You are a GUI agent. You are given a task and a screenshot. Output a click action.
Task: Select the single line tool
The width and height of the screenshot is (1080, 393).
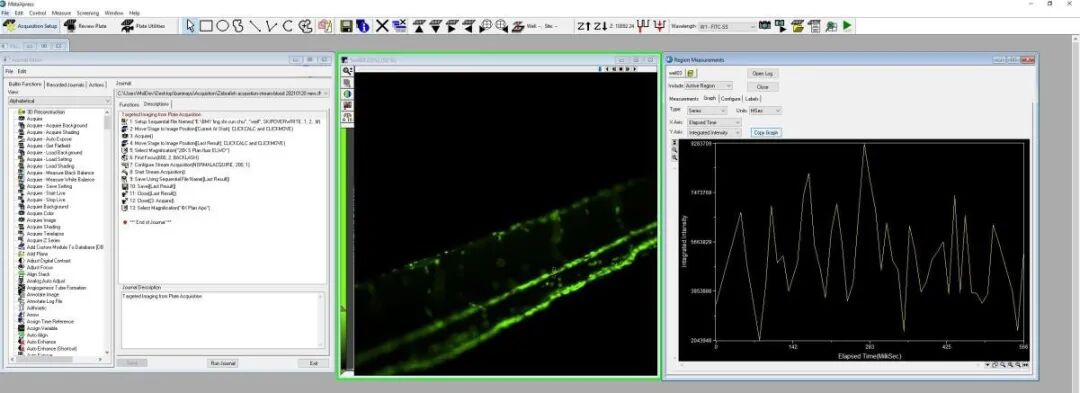(x=255, y=26)
